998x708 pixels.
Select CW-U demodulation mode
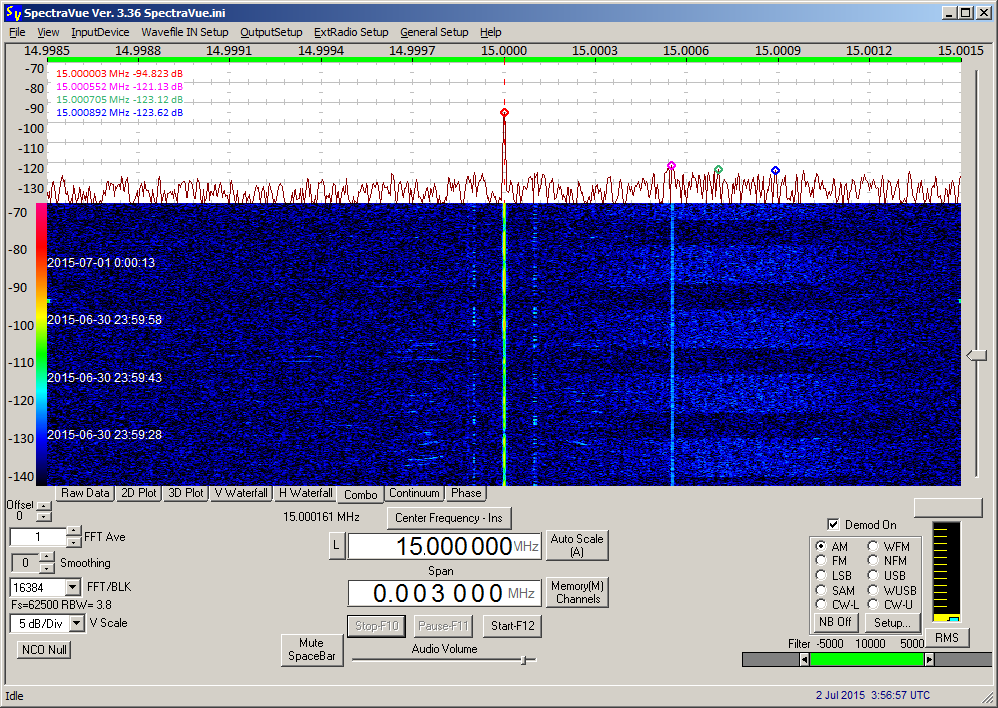pos(873,604)
